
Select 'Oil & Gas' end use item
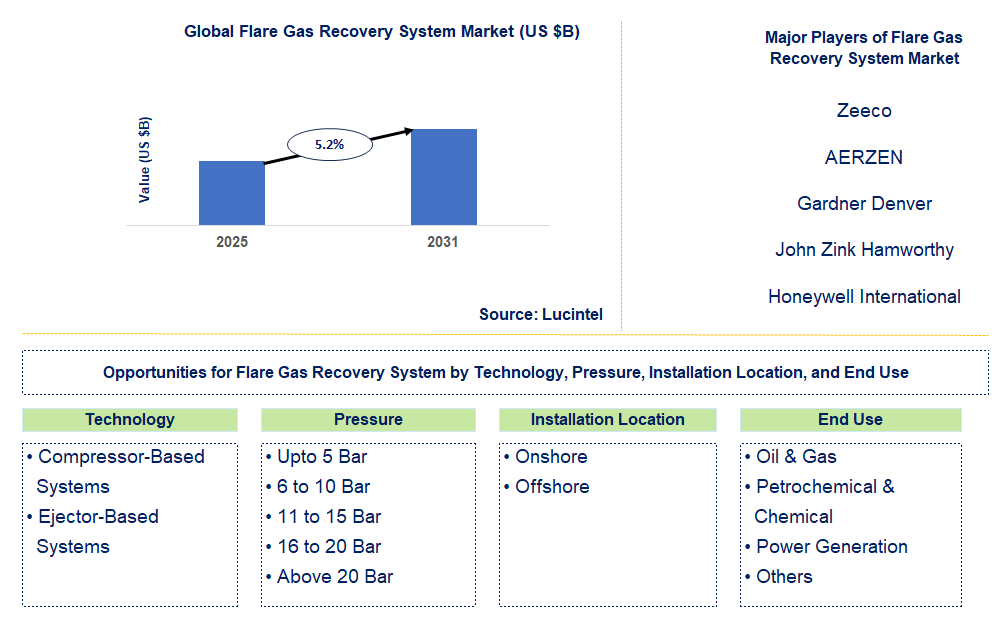click(791, 457)
